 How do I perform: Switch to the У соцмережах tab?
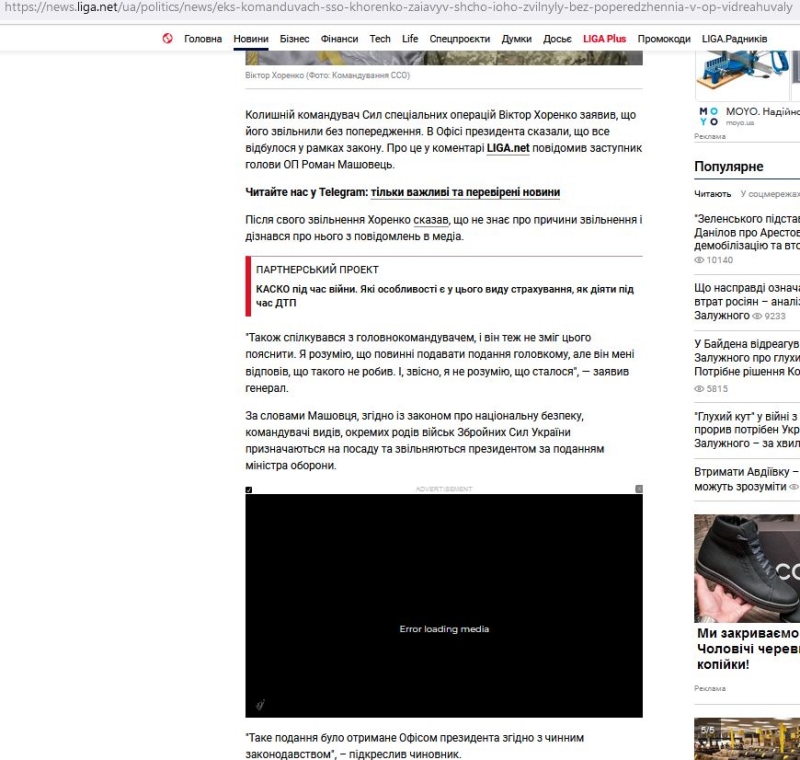(x=770, y=194)
